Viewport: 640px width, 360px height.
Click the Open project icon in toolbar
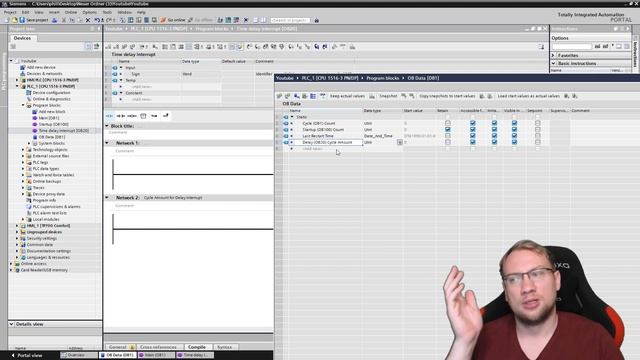(15, 20)
